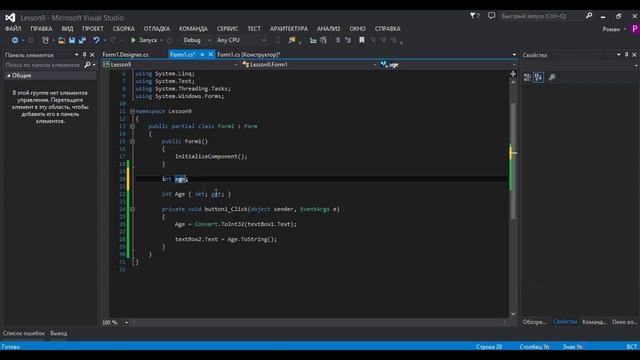
Task: Switch to the Команд... tab in properties
Action: [x=594, y=322]
